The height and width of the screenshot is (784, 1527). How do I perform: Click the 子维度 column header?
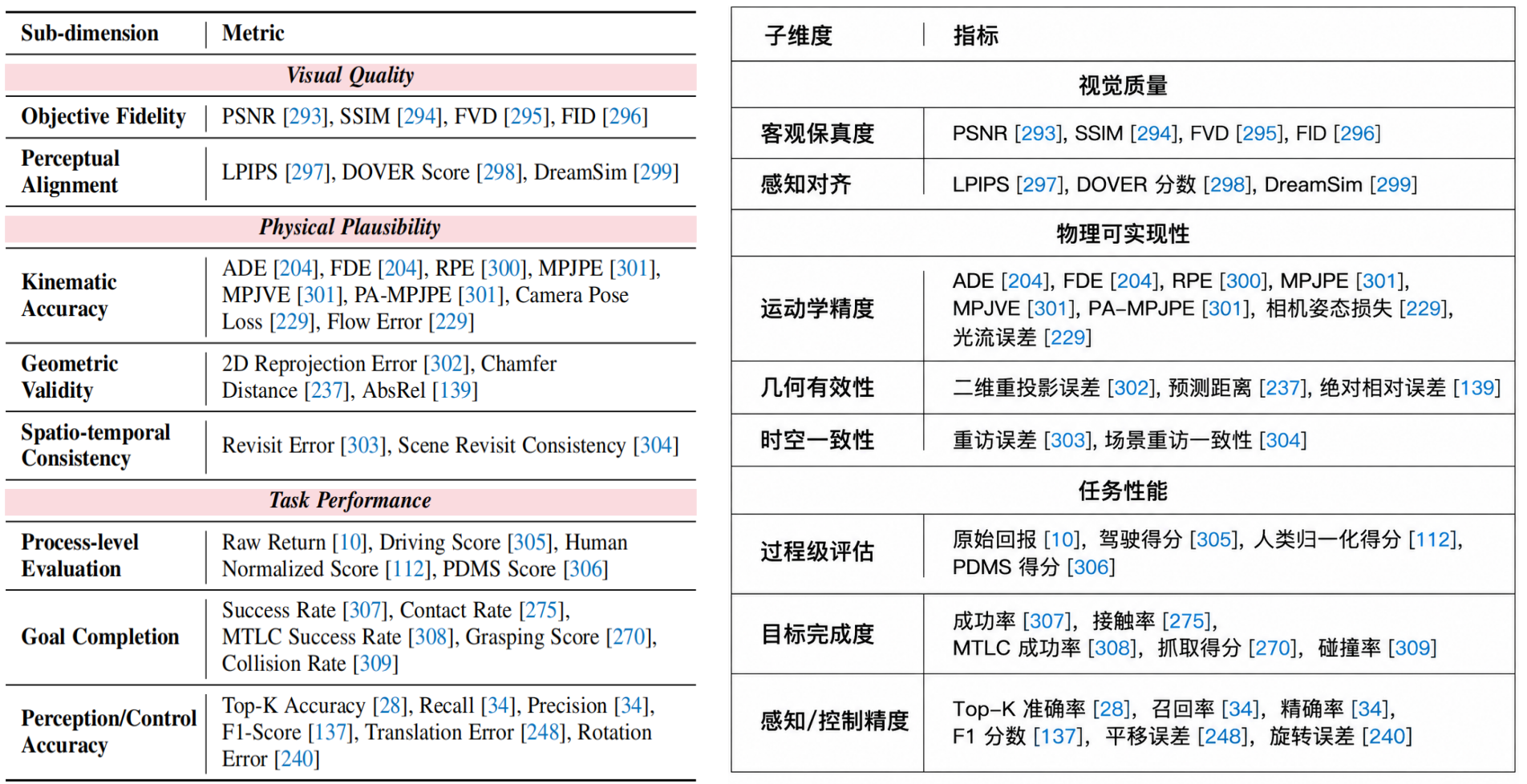pos(799,36)
